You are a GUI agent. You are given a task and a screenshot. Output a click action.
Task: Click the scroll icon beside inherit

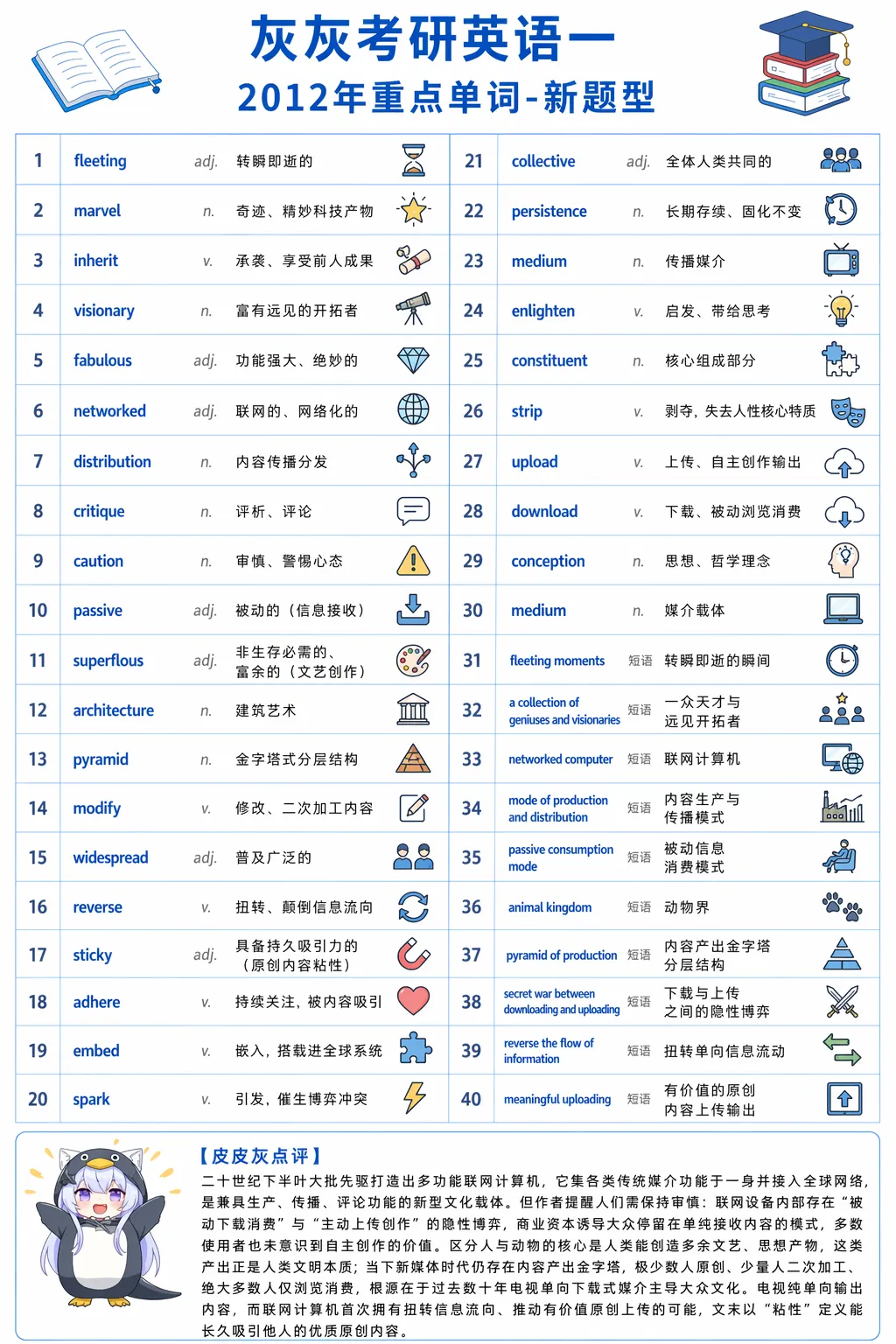pos(413,260)
